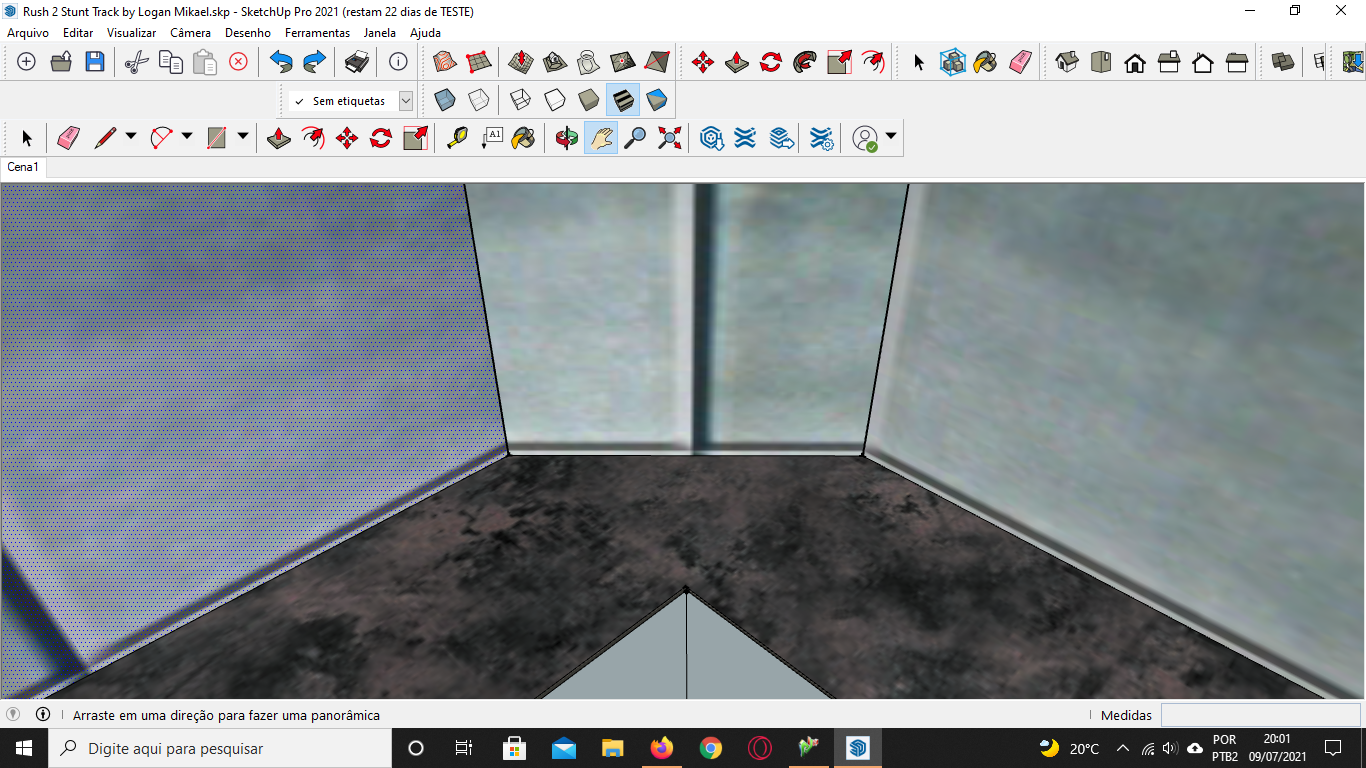Open Firefox from the Windows taskbar
Viewport: 1366px width, 768px height.
(x=662, y=748)
